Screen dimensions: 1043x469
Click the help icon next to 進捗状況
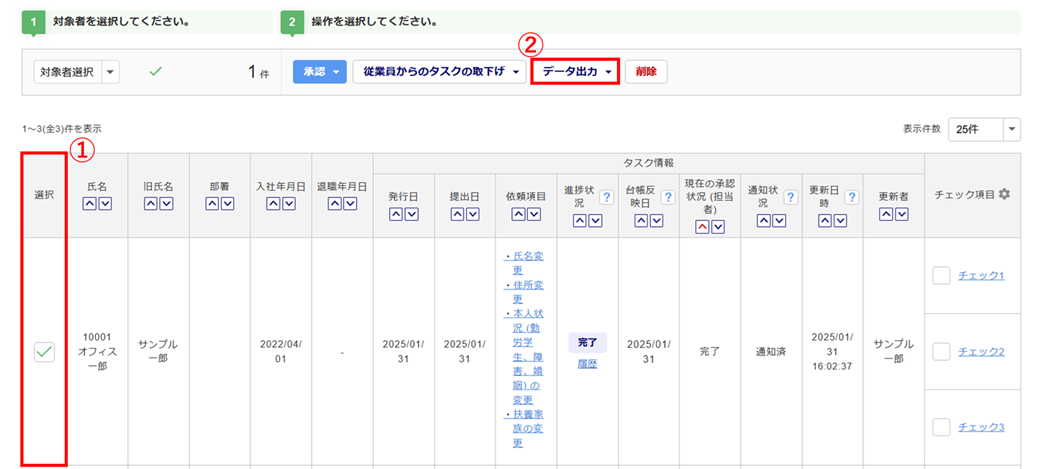coord(605,197)
